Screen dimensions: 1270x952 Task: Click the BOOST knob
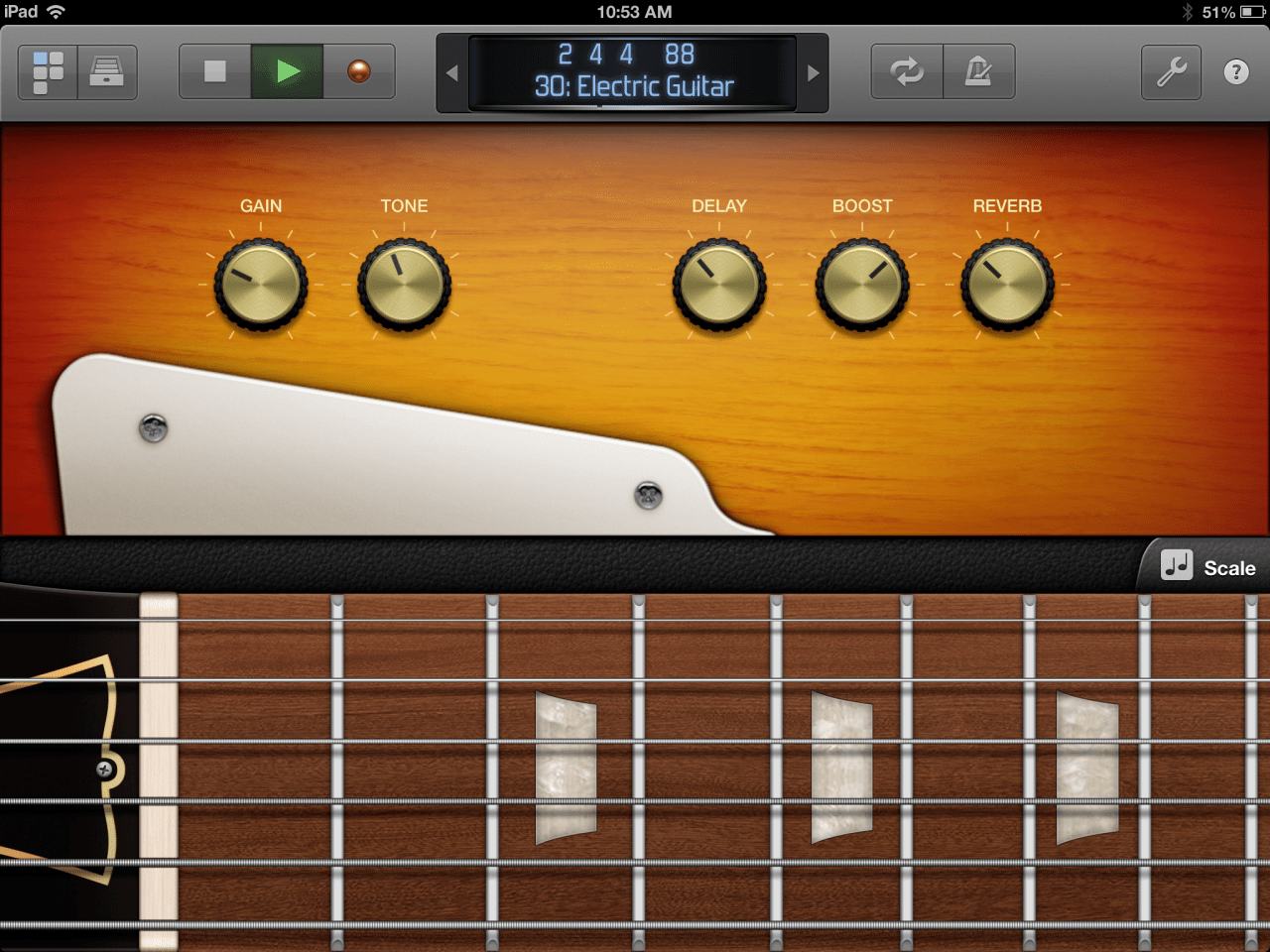(862, 286)
